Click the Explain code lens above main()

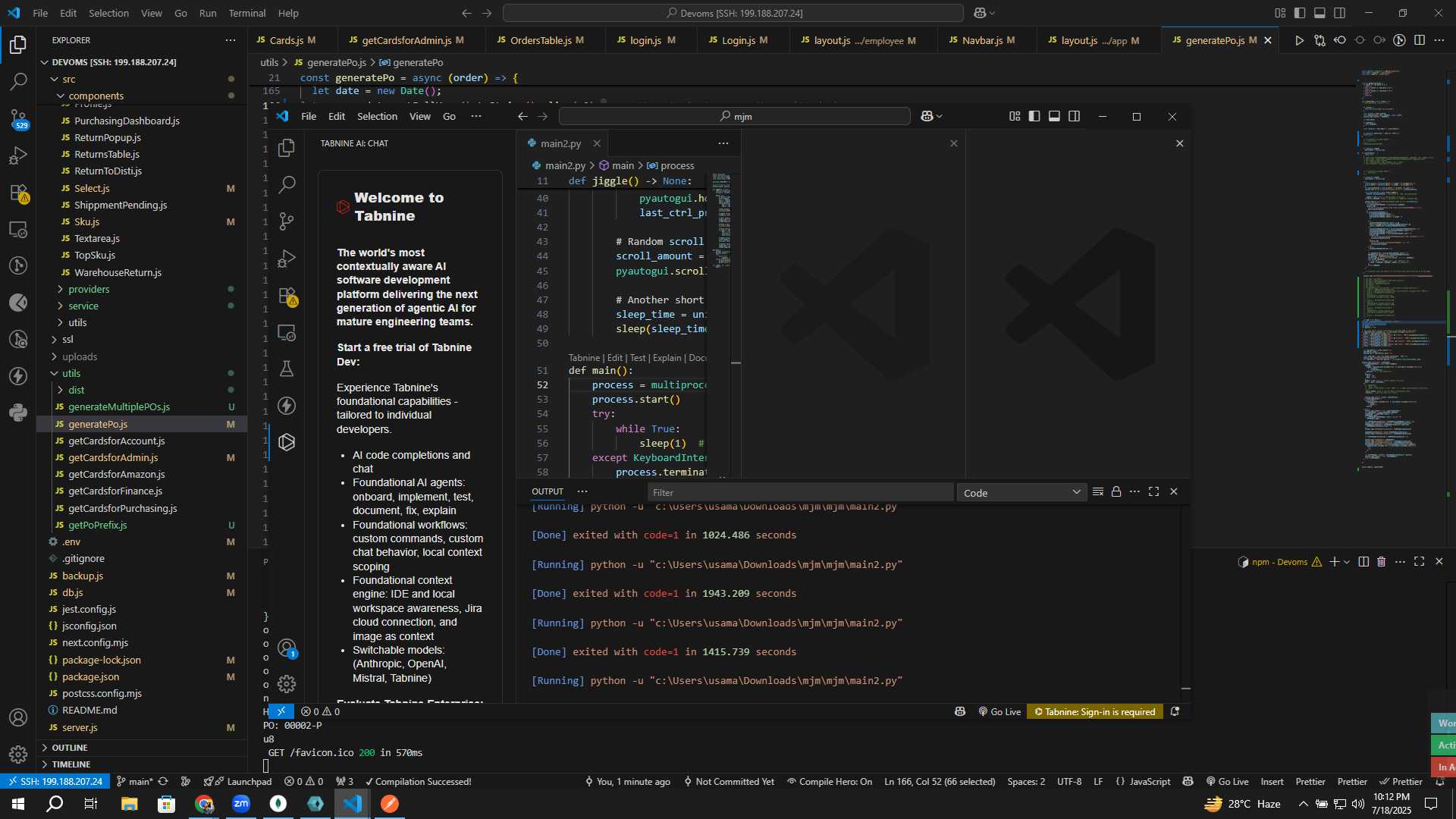point(667,358)
